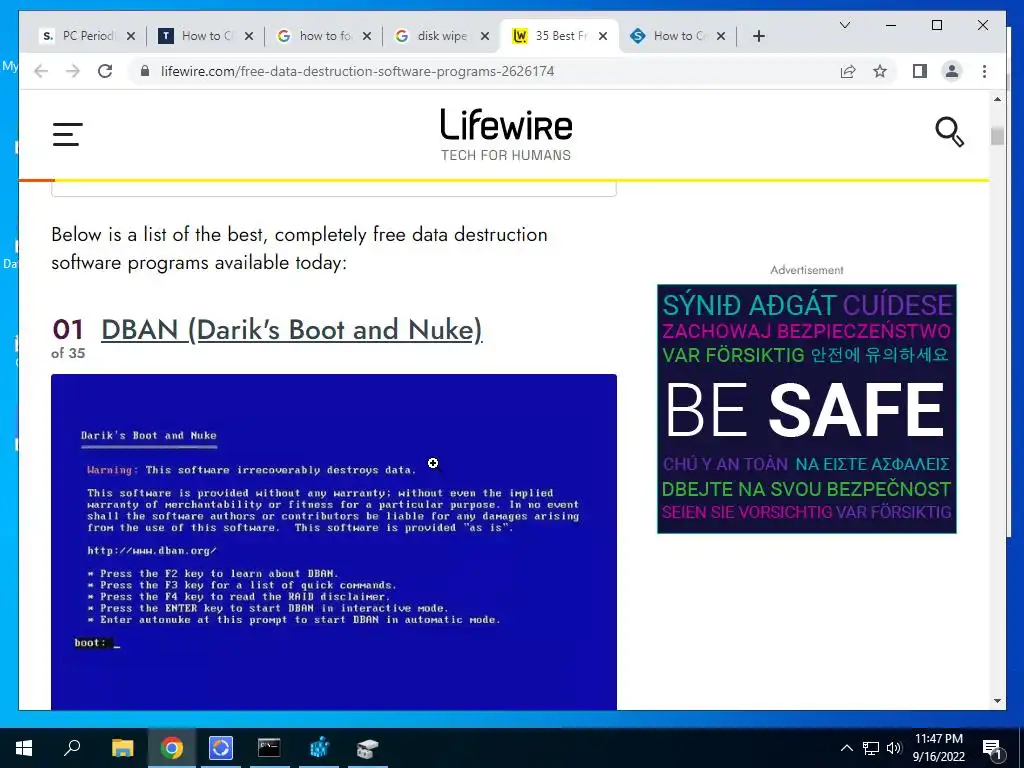1024x768 pixels.
Task: Open the volume tray icon
Action: tap(894, 748)
